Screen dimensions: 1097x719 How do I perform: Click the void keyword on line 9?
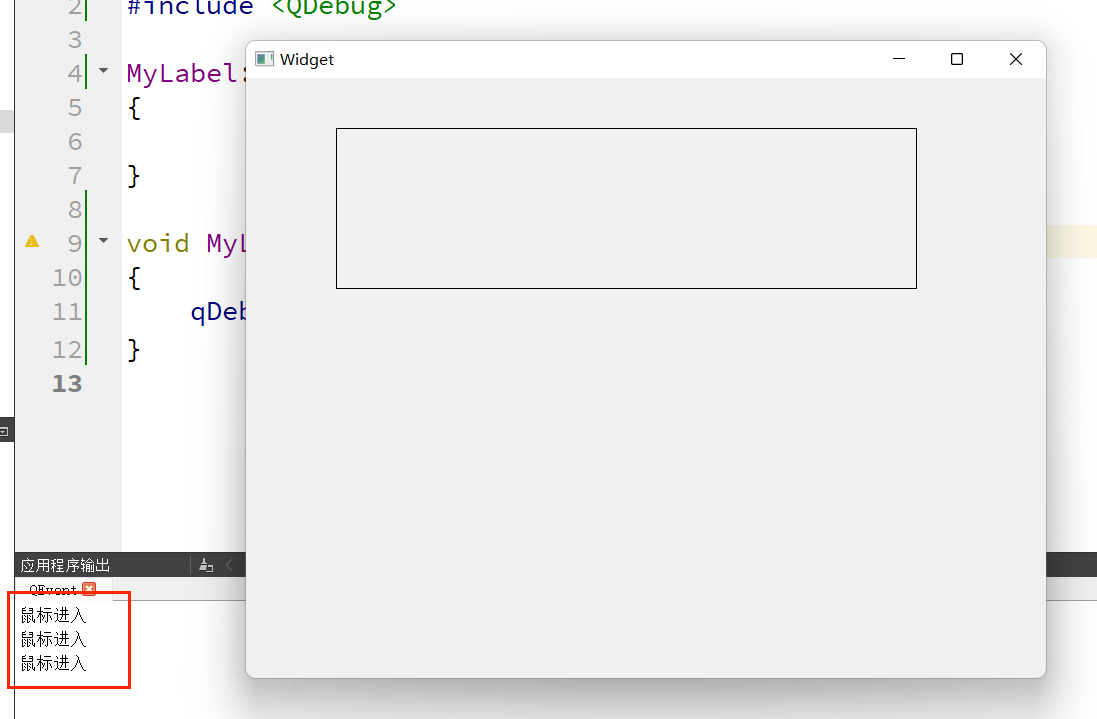tap(158, 243)
